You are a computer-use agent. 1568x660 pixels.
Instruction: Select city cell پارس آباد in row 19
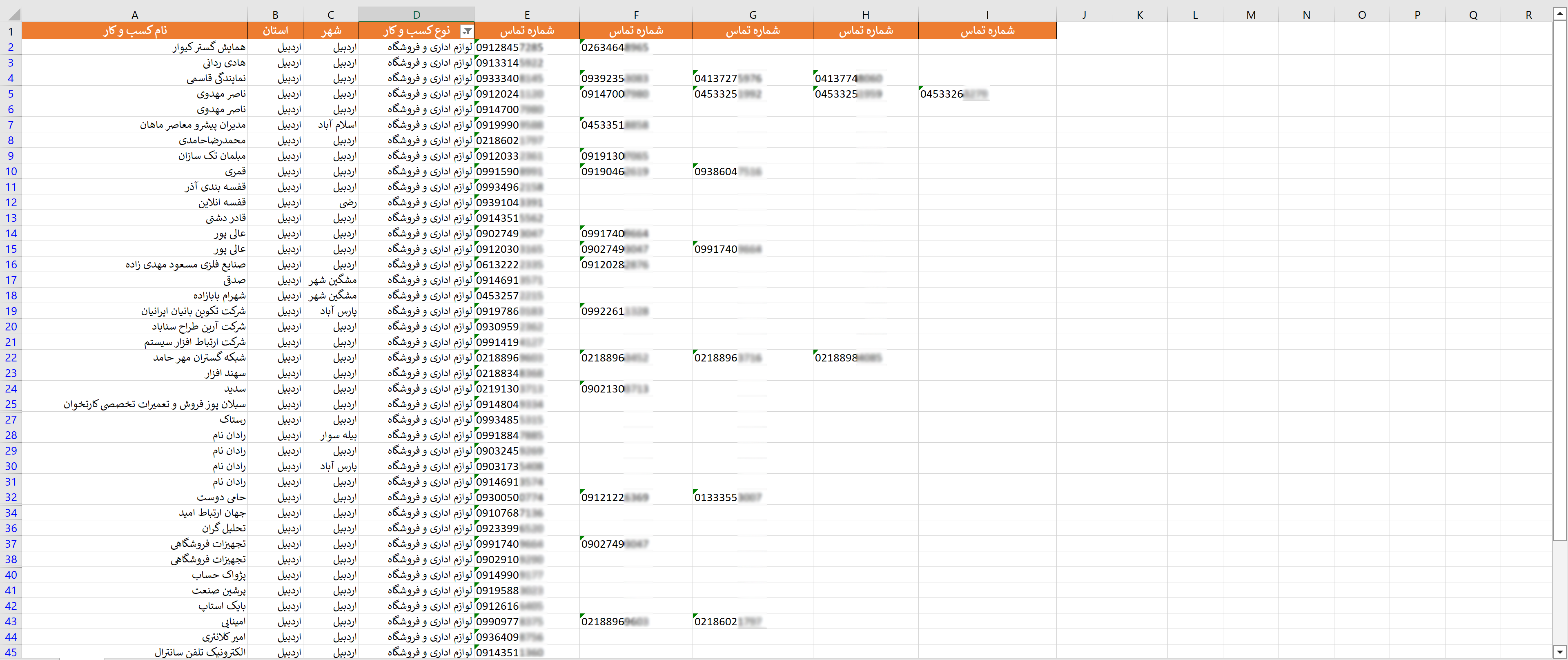330,311
